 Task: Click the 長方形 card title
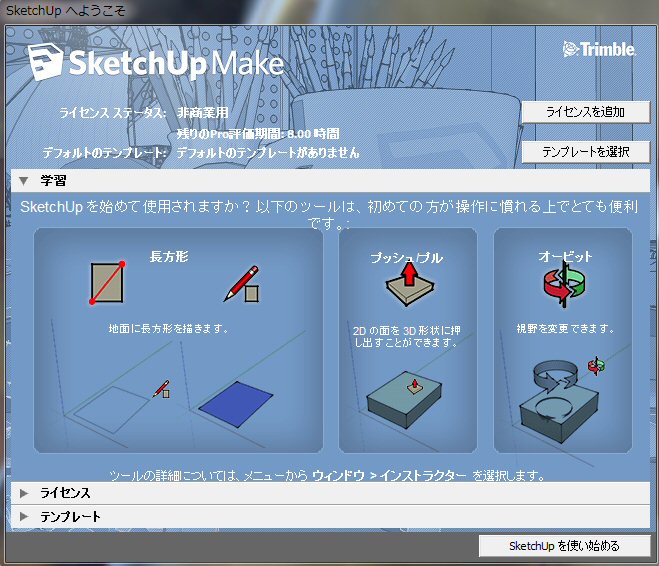tap(169, 256)
